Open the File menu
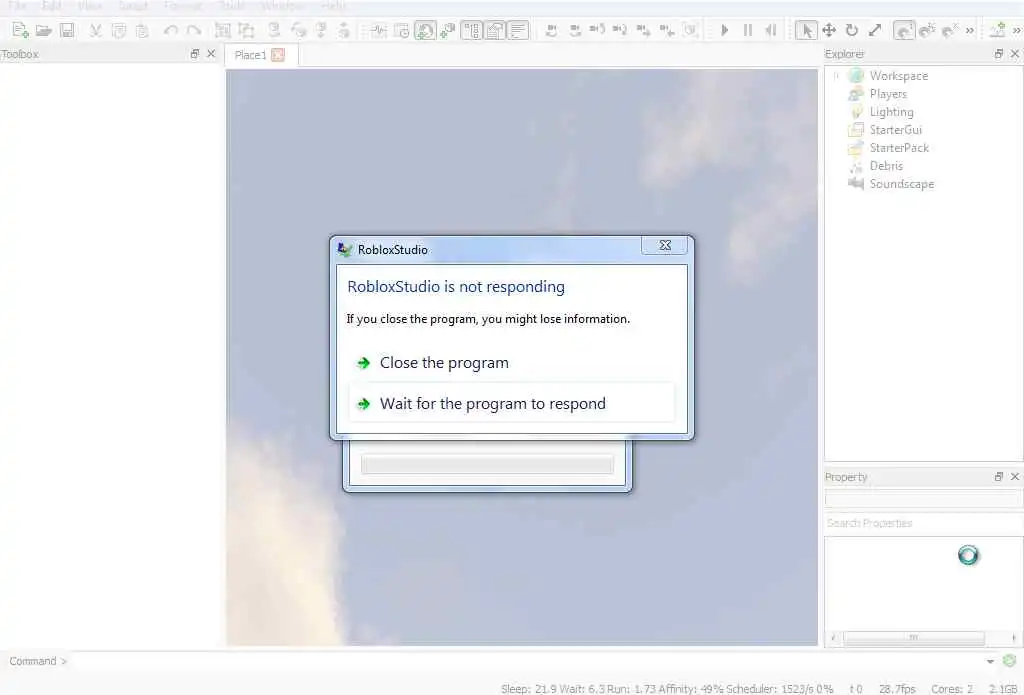The image size is (1024, 695). click(17, 6)
